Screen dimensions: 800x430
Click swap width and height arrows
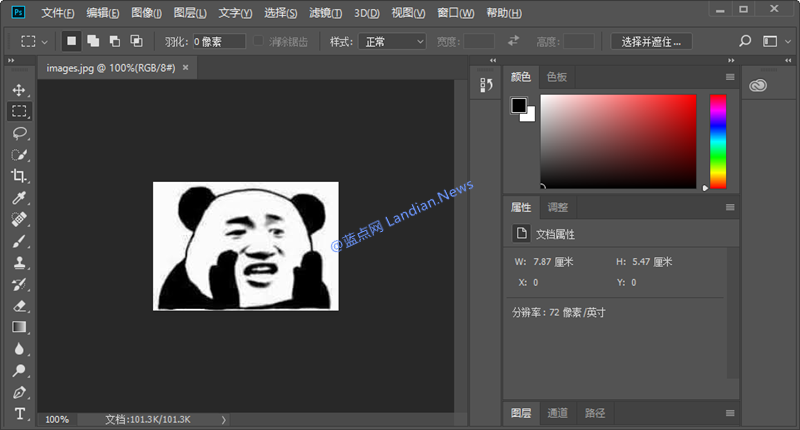click(x=513, y=40)
